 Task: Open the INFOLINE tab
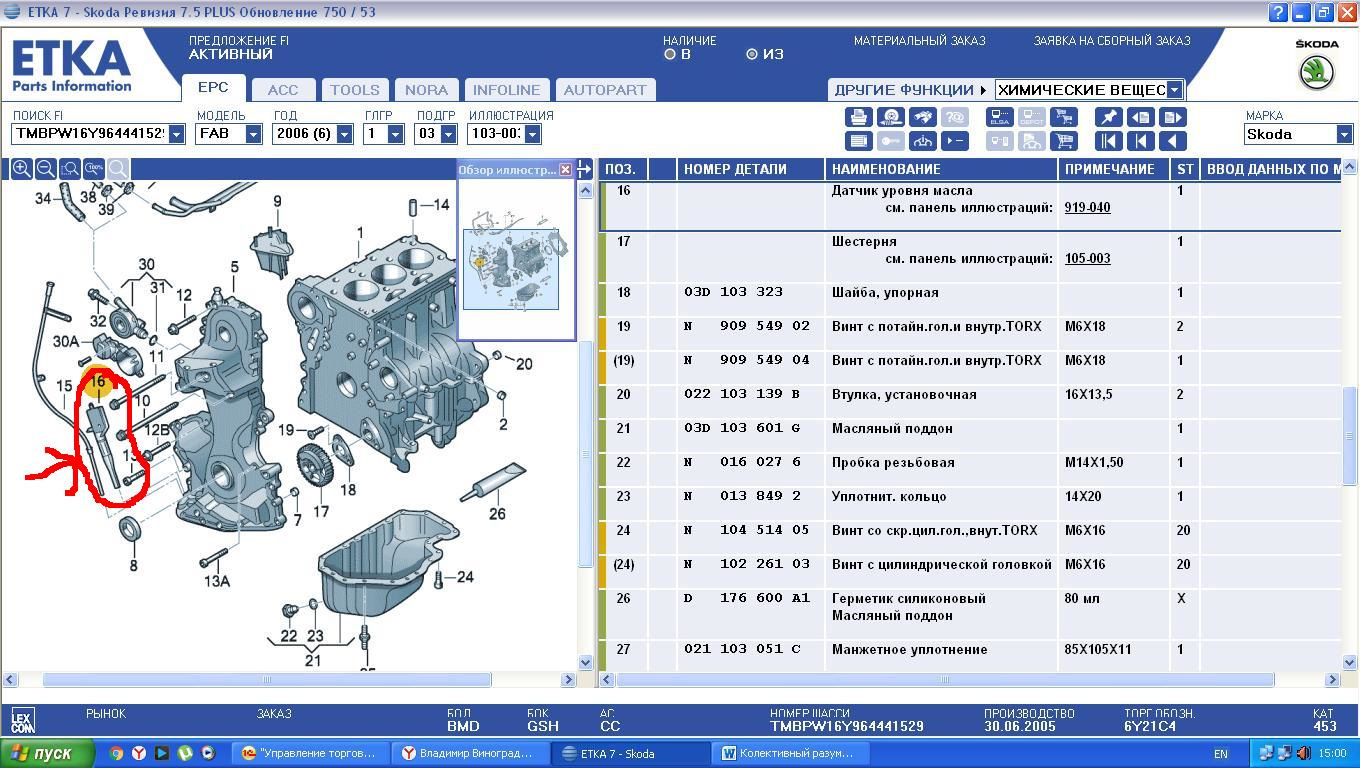click(x=506, y=90)
